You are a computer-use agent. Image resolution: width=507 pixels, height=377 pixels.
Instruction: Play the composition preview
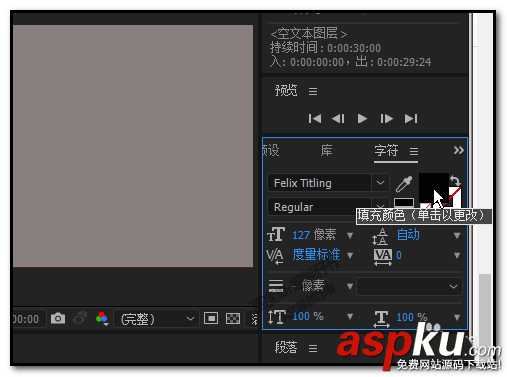362,119
